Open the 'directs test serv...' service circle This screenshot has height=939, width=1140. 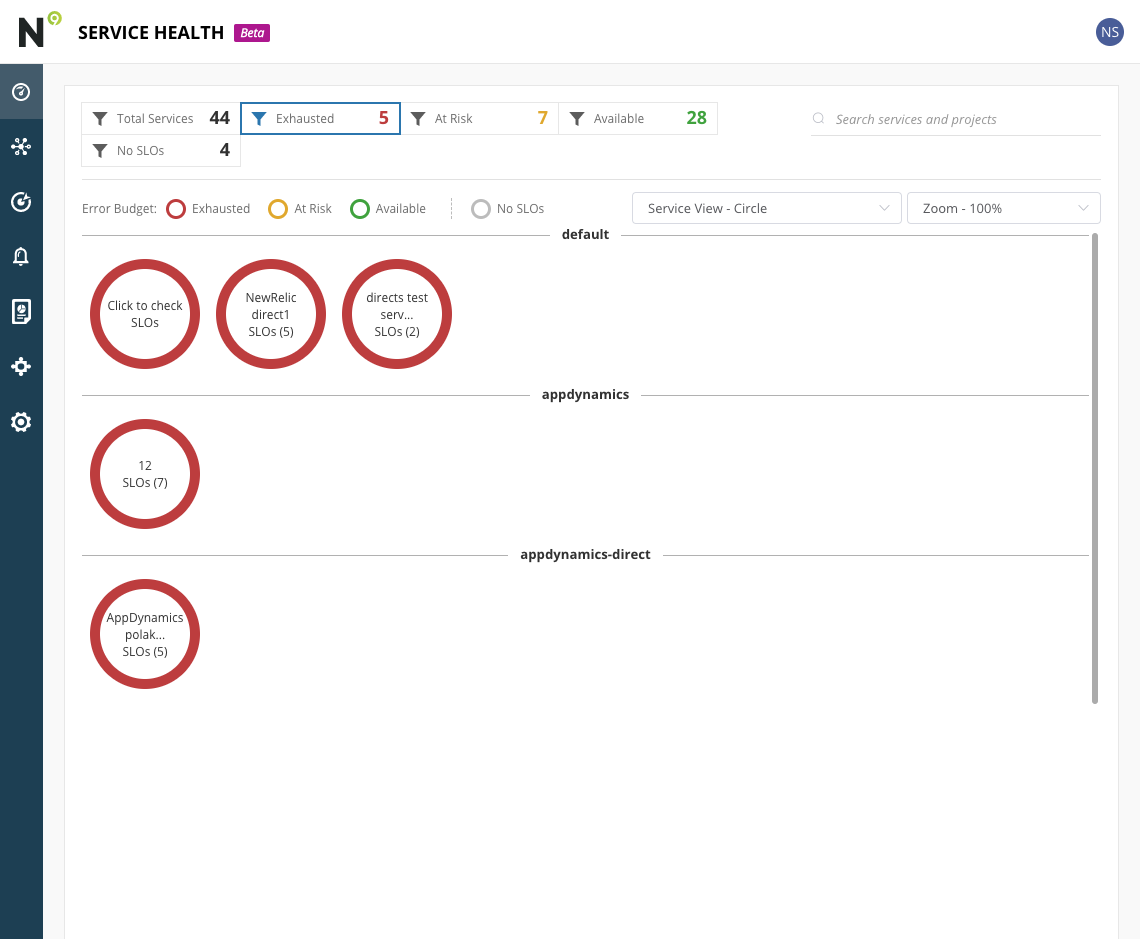397,314
